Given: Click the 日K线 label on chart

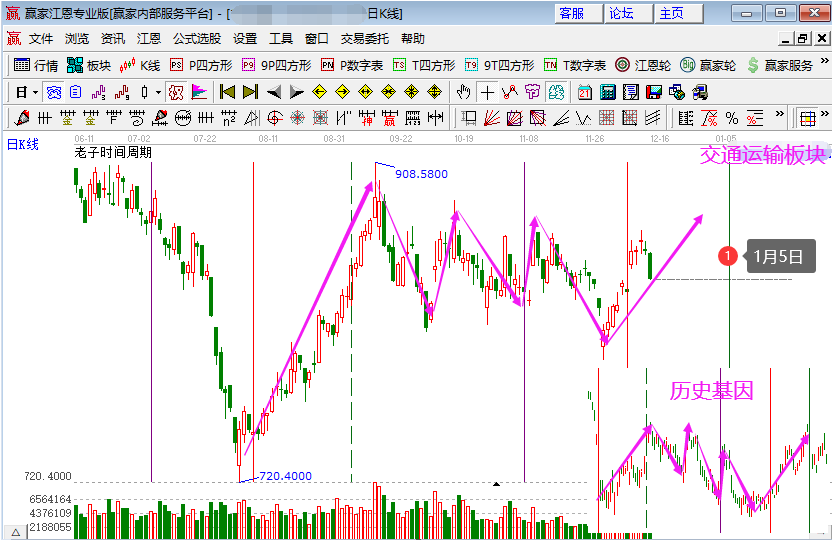Looking at the screenshot, I should (22, 144).
